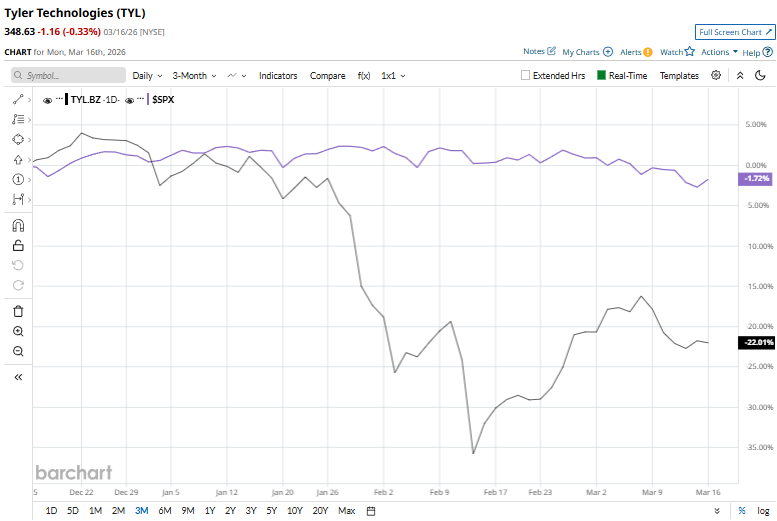Collapse the left drawing toolbar
This screenshot has width=777, height=521.
click(x=17, y=377)
